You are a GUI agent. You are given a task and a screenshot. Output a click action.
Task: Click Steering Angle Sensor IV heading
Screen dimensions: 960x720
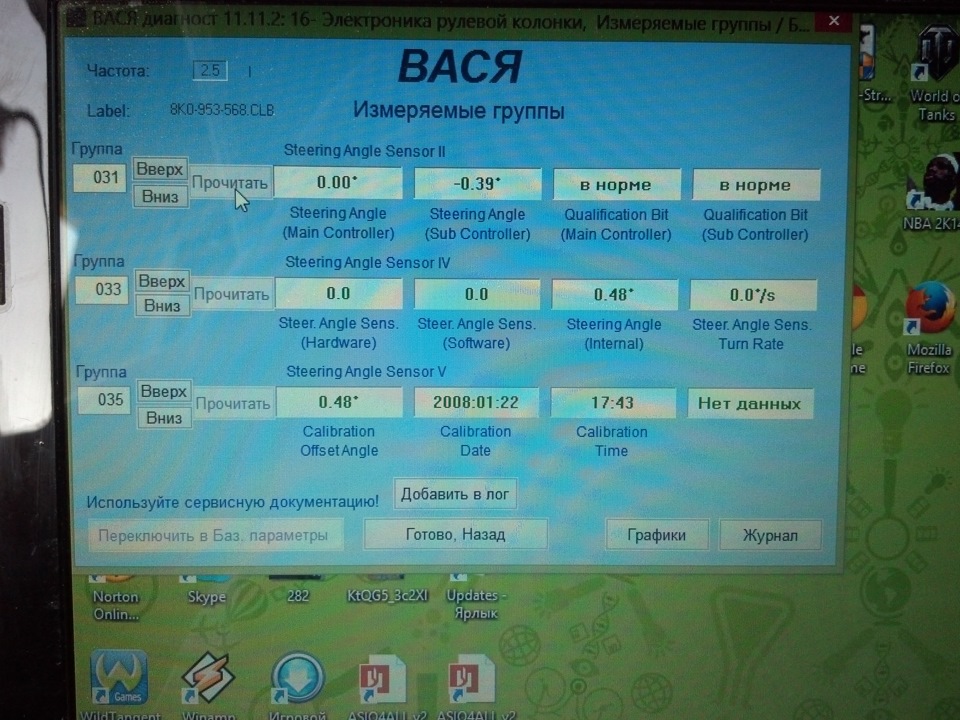367,263
